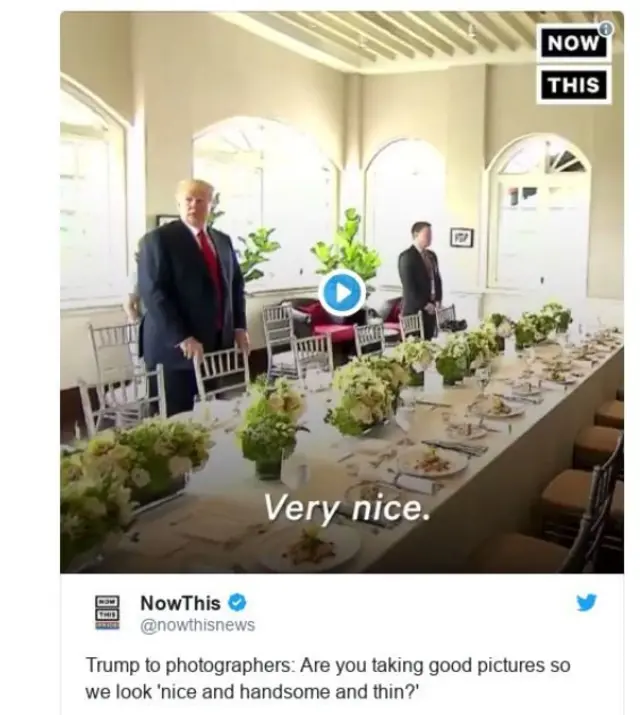
Task: Play the NowThis video
Action: click(341, 293)
